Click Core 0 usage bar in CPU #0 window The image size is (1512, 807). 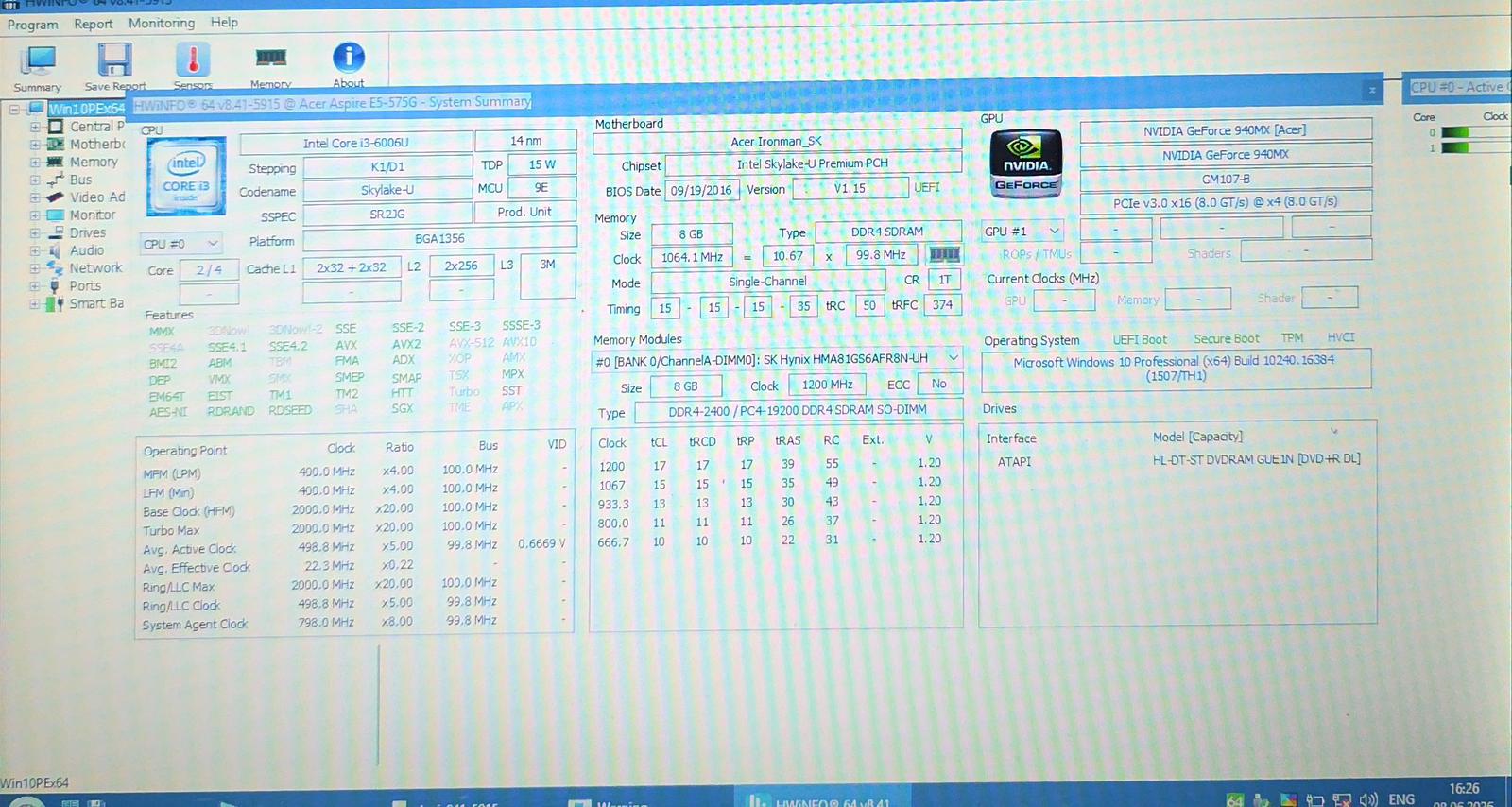click(x=1477, y=132)
